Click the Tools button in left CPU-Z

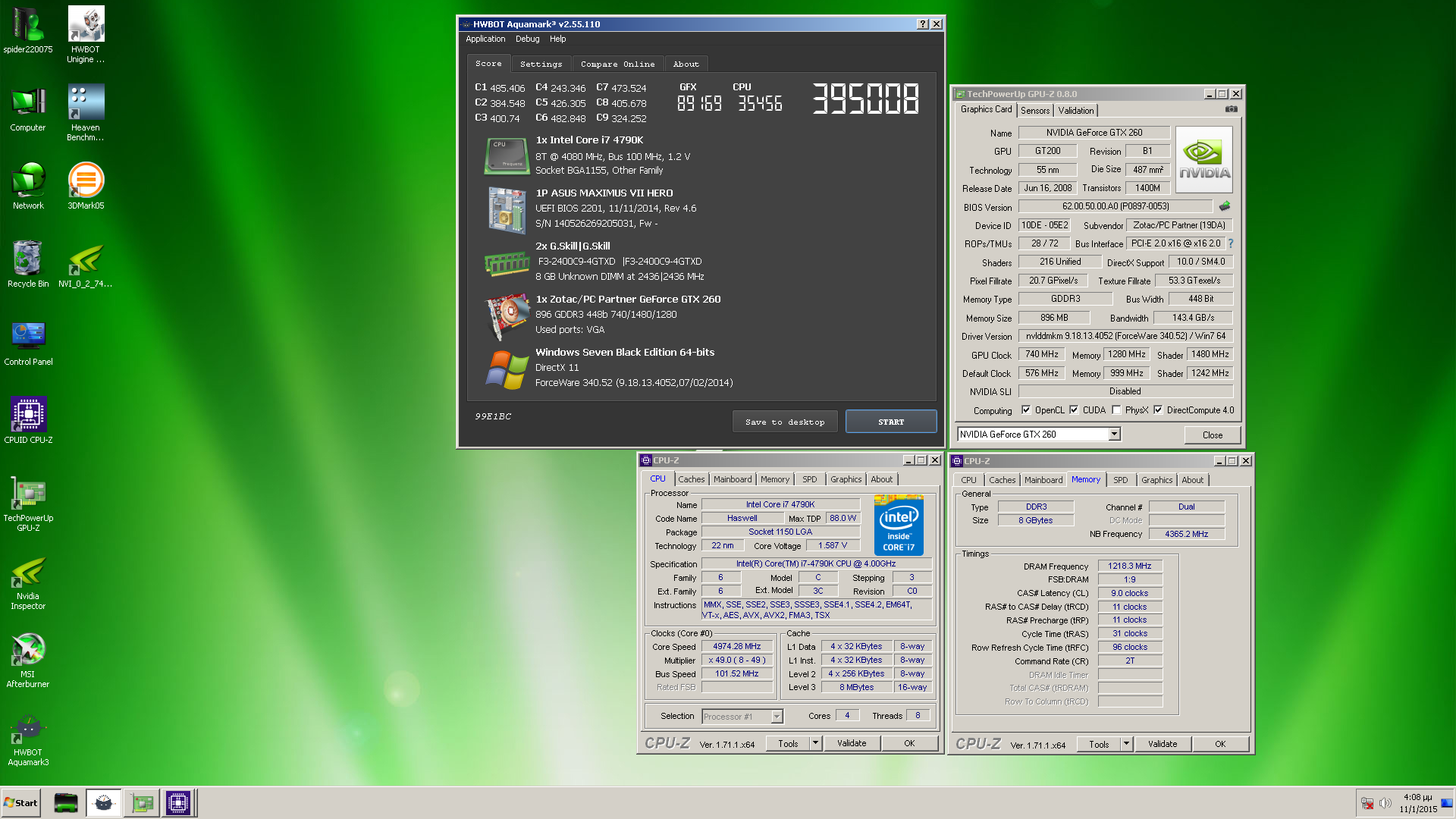788,743
